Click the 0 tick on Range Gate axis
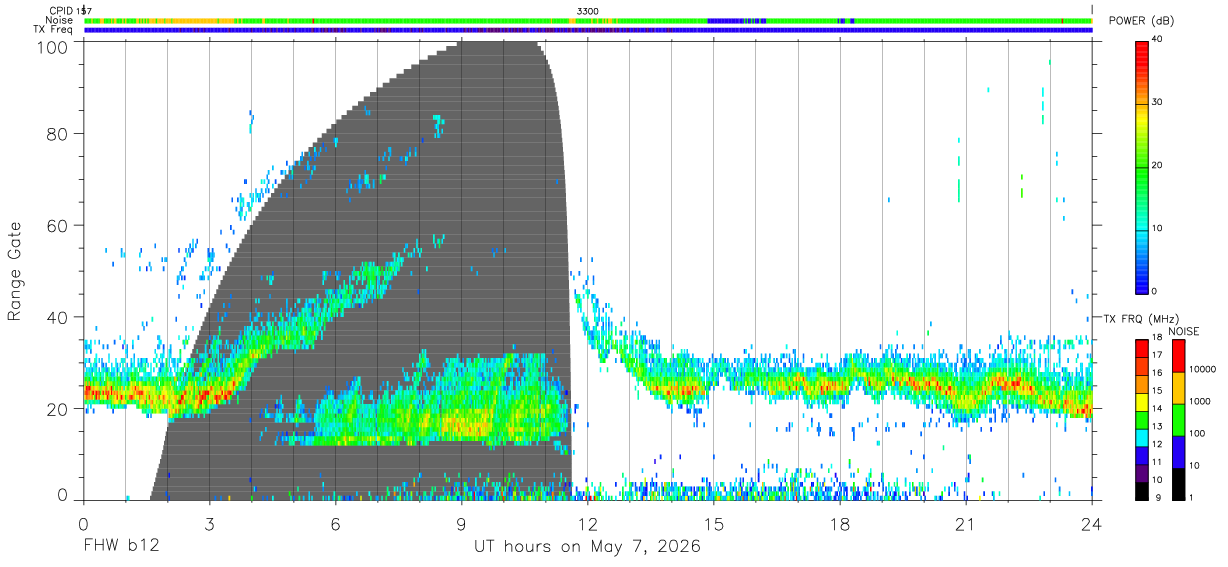 65,494
